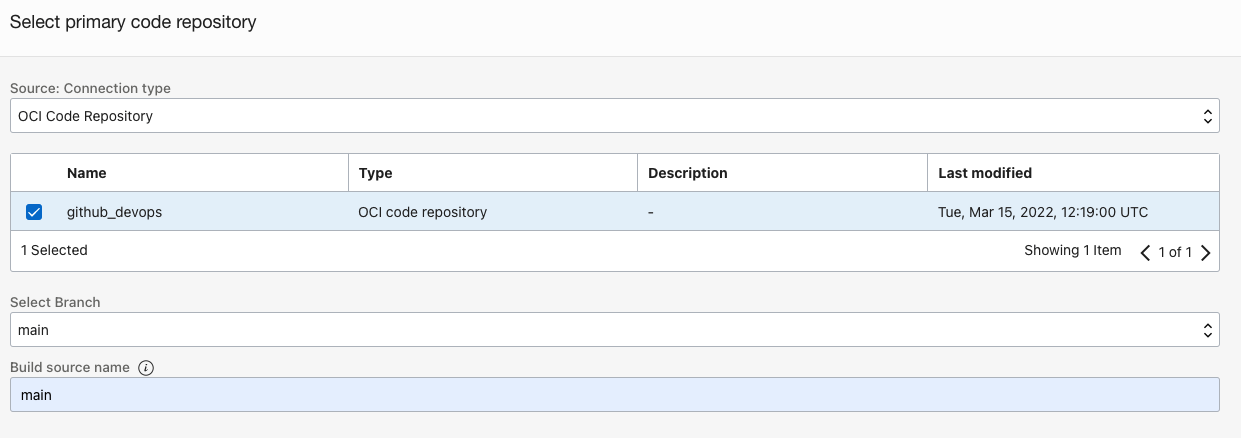This screenshot has height=438, width=1241.
Task: Click the Build source name input field
Action: coord(614,395)
